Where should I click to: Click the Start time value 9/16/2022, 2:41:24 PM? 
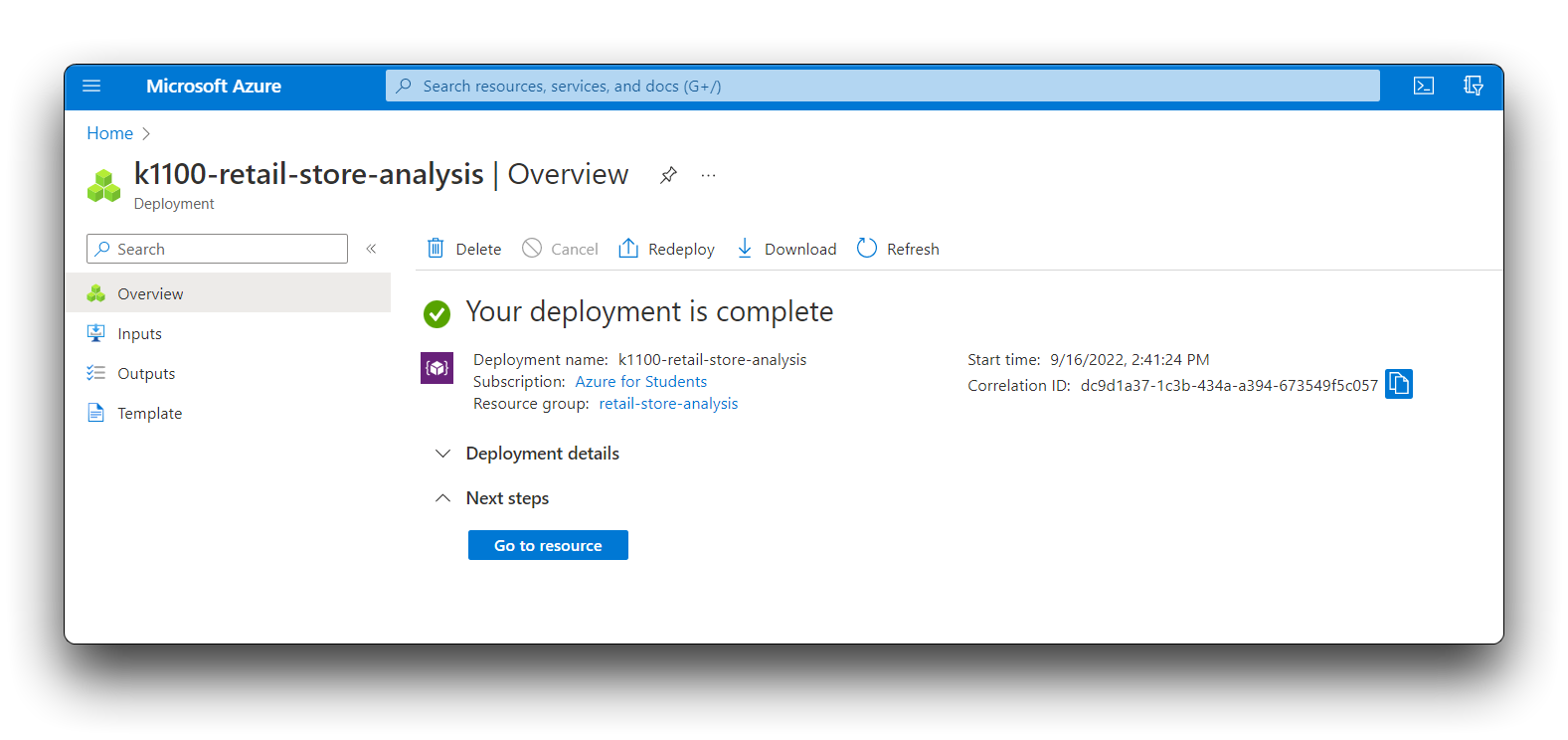[x=1130, y=360]
